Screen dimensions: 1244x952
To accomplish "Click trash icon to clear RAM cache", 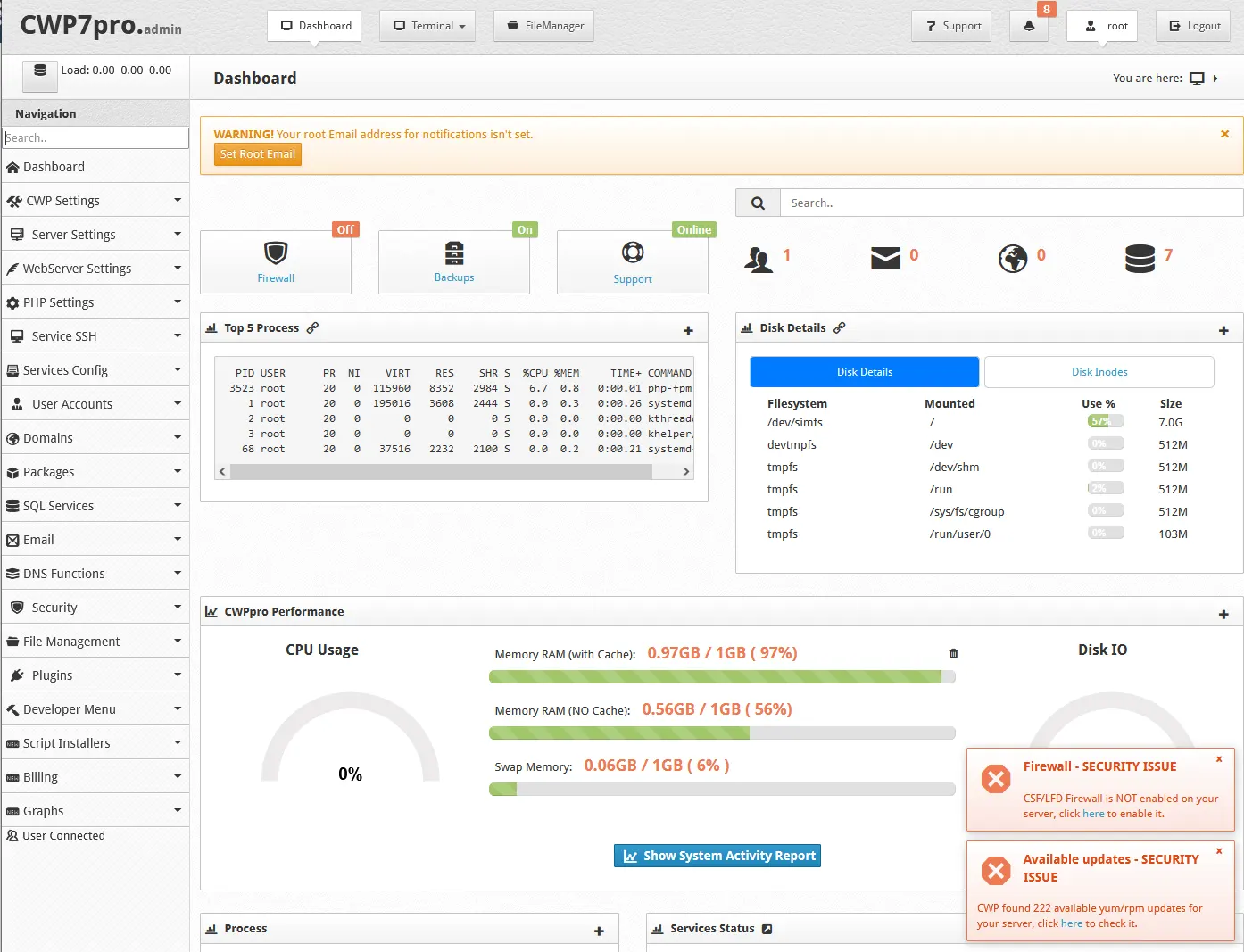I will tap(953, 653).
